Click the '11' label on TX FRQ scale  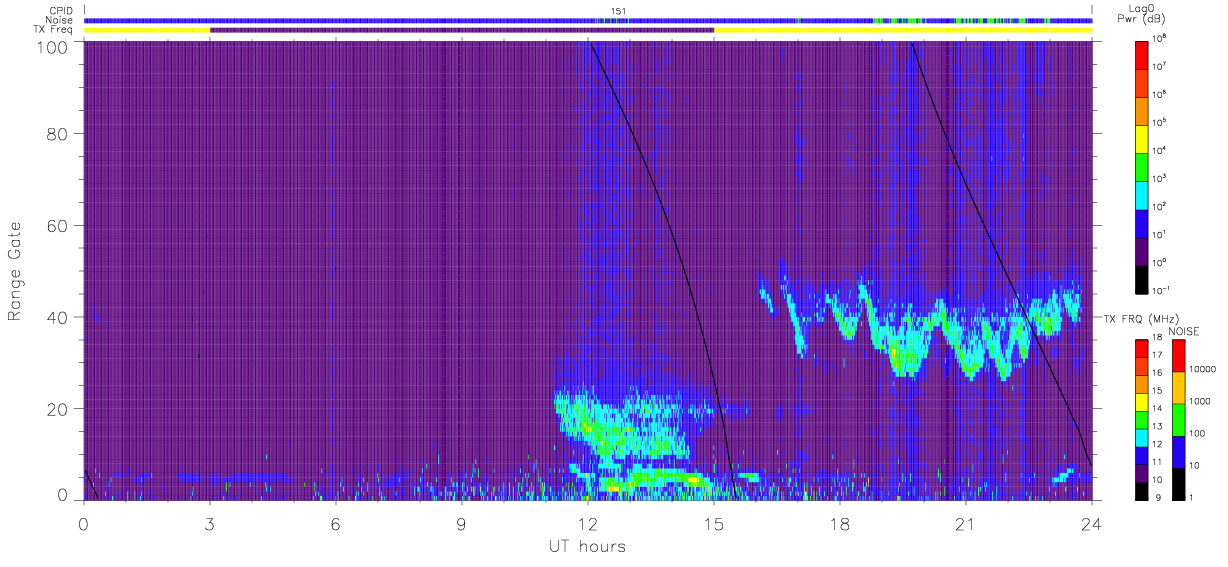(x=1159, y=462)
